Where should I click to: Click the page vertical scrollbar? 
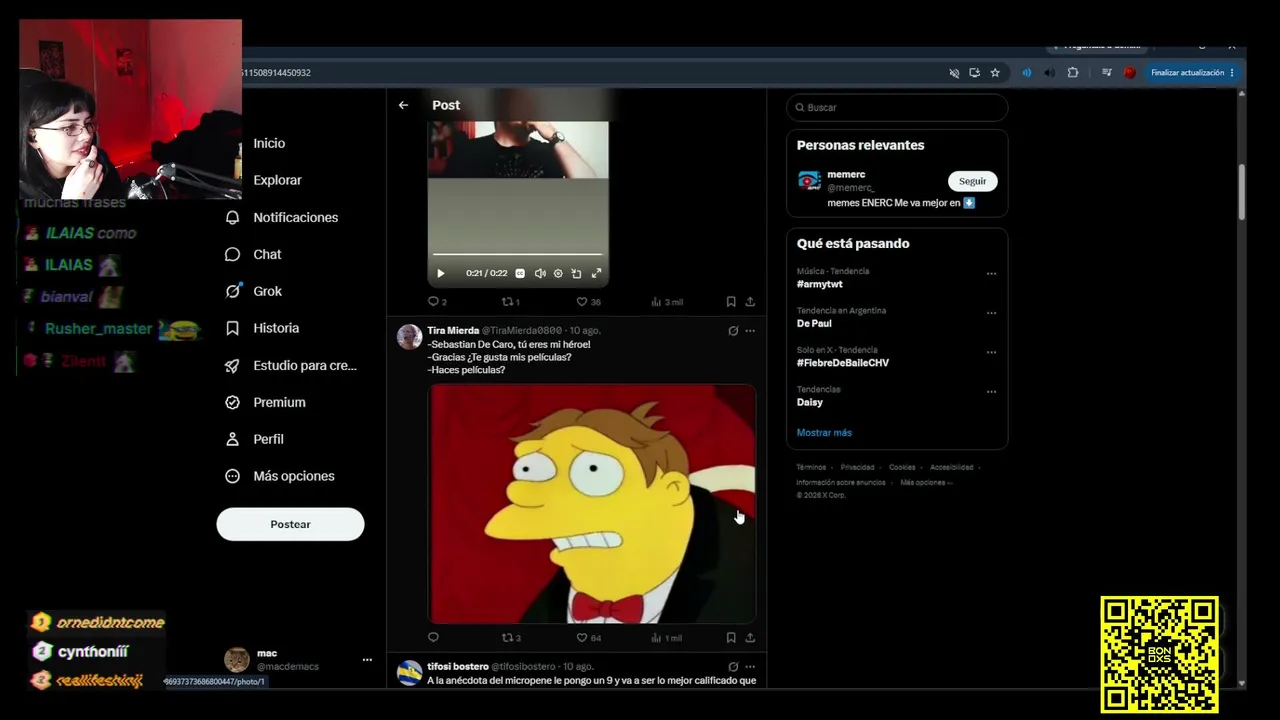(1242, 190)
